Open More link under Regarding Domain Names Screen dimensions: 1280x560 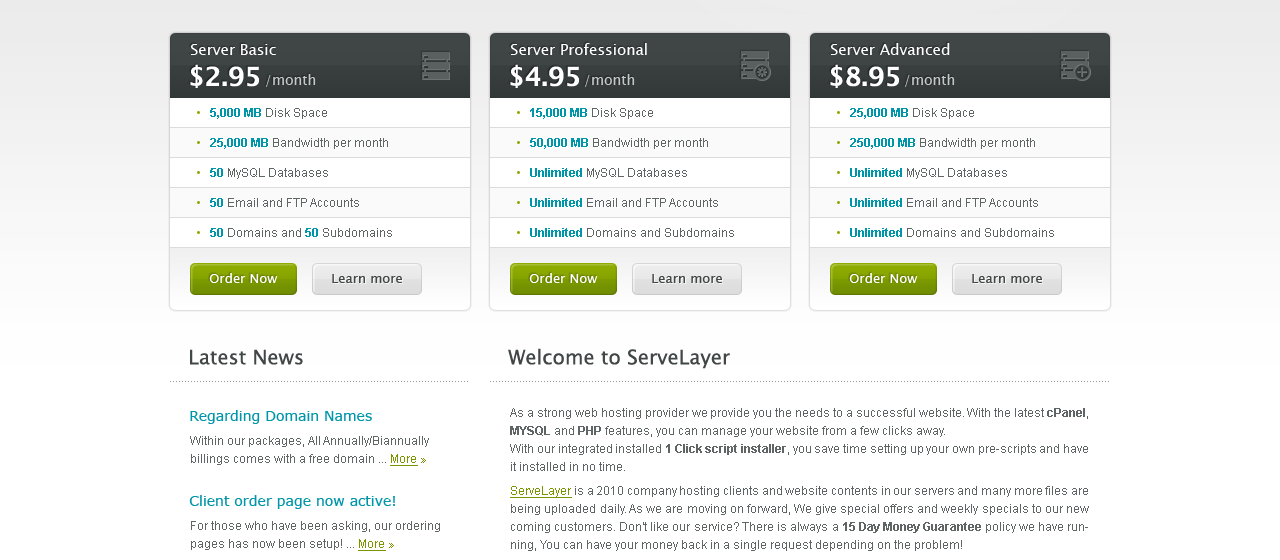tap(404, 459)
